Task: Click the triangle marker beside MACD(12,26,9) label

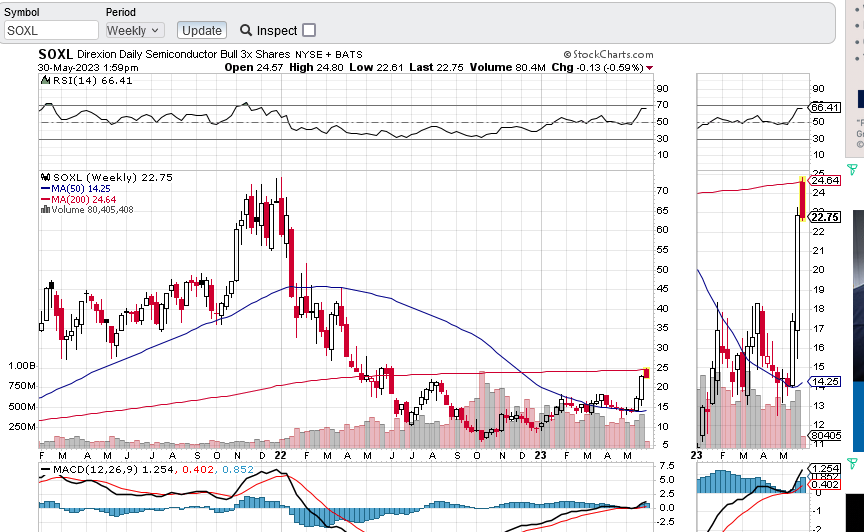Action: coord(43,469)
